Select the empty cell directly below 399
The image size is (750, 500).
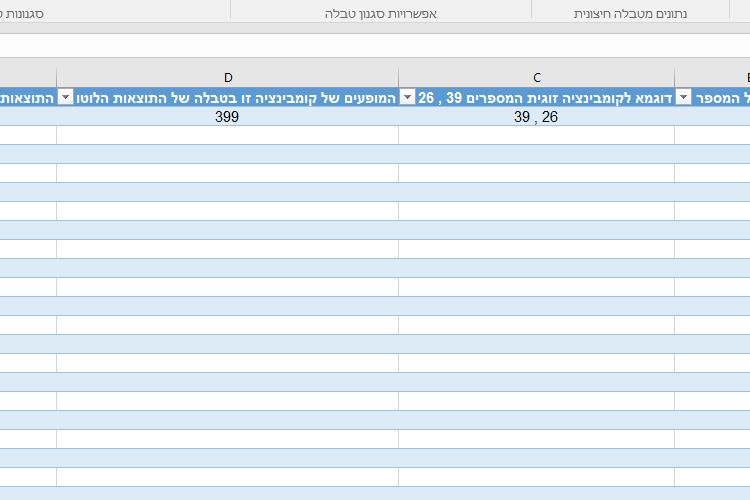click(228, 135)
